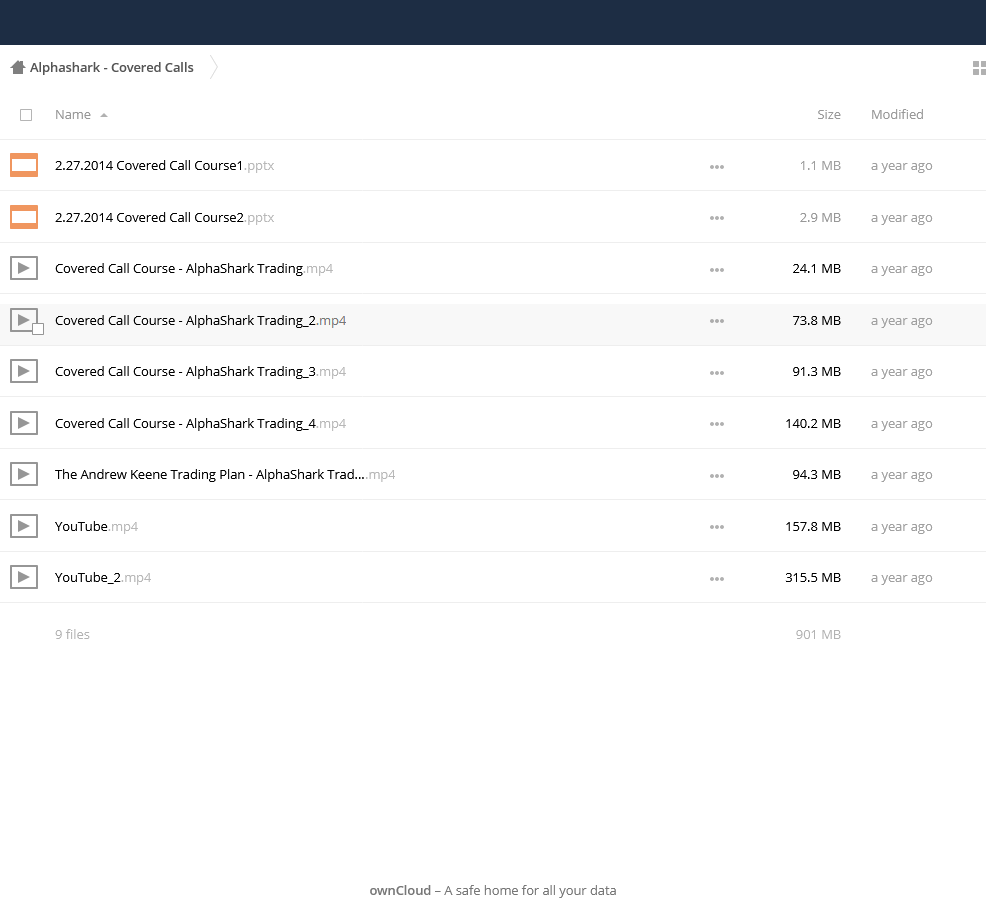Click modified date of YouTube_2.mp4 row
This screenshot has height=920, width=986.
click(x=901, y=577)
